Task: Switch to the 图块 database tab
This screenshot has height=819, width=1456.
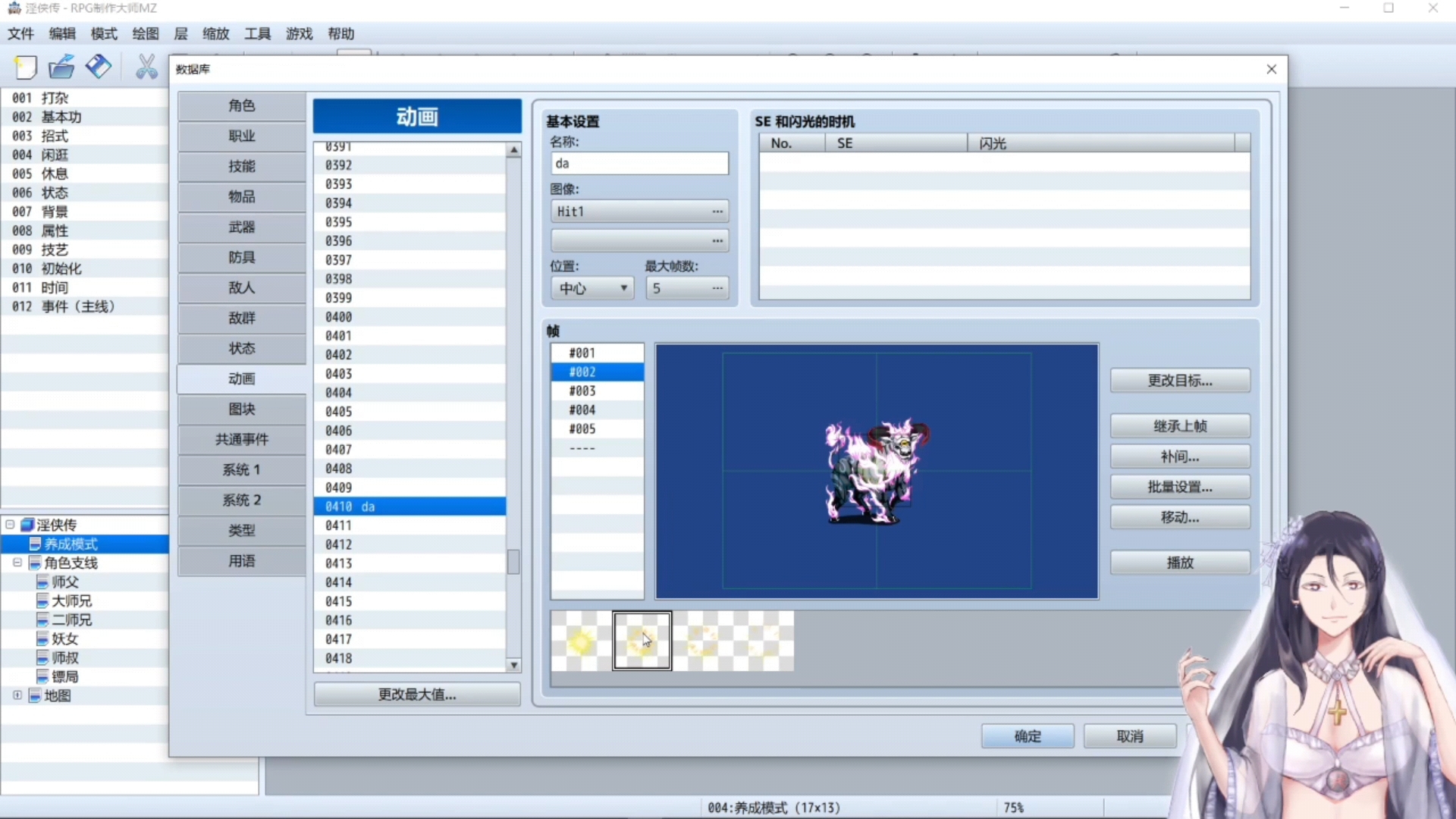Action: tap(242, 409)
